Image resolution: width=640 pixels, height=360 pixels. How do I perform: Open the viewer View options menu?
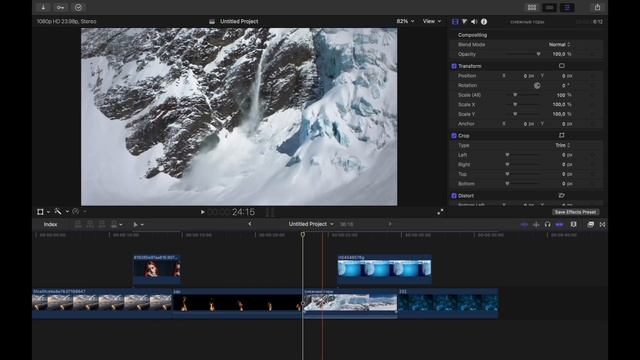pyautogui.click(x=432, y=21)
